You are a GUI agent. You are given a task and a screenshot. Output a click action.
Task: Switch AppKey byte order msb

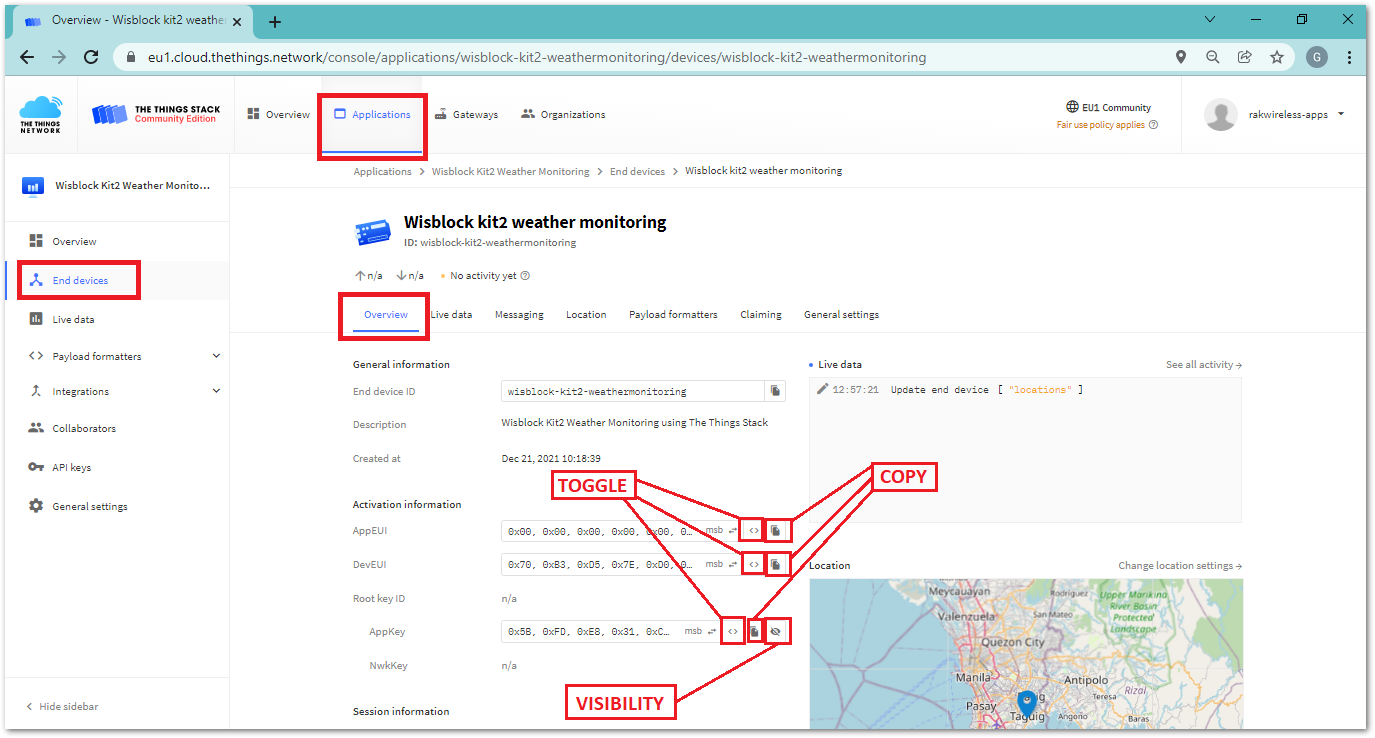point(698,632)
